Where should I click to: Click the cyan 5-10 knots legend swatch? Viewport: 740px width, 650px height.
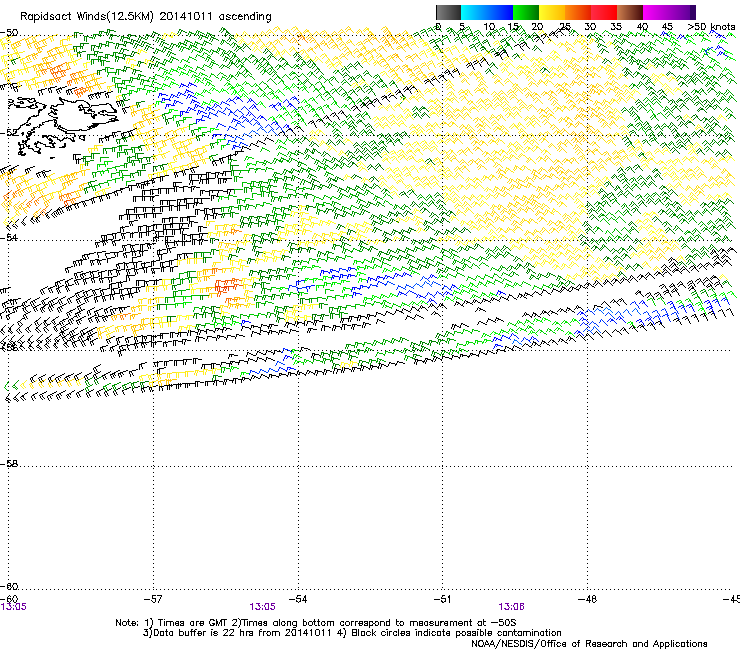click(474, 12)
